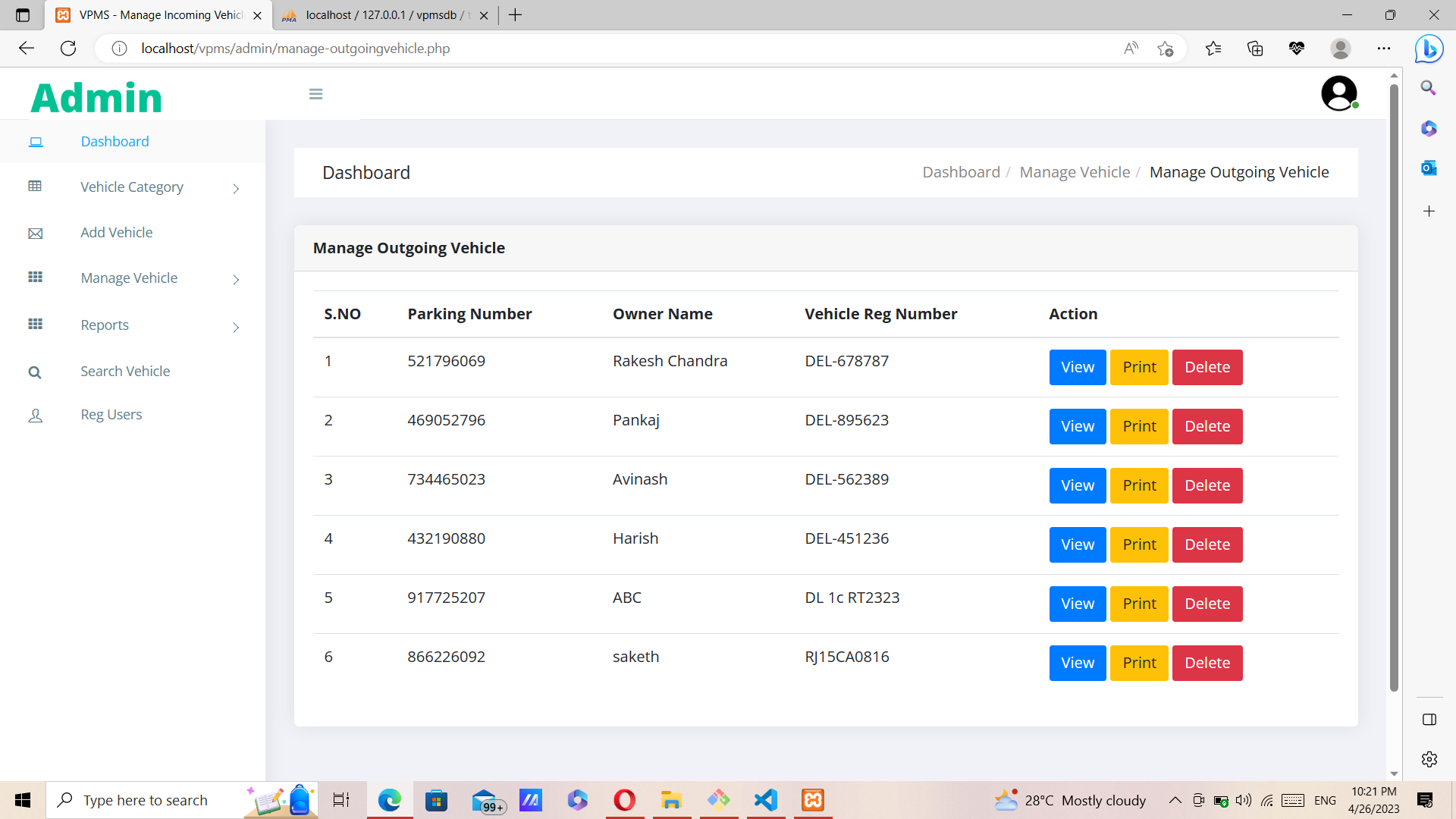Select the Reports grid icon
This screenshot has width=1456, height=819.
35,324
